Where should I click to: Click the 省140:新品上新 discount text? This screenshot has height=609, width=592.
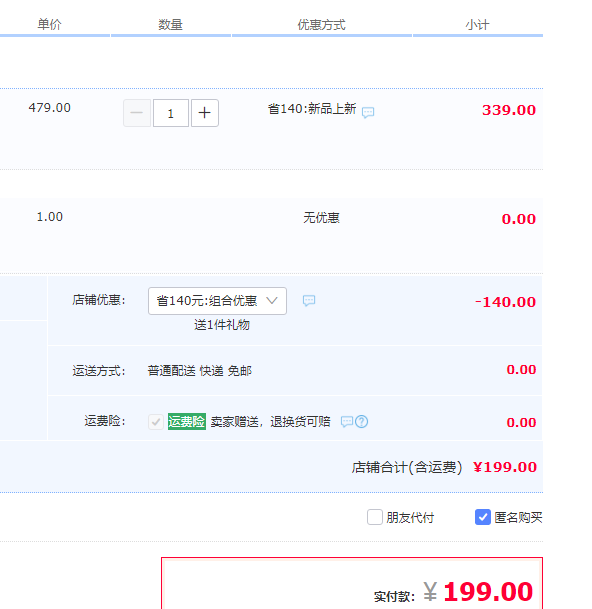pos(312,109)
